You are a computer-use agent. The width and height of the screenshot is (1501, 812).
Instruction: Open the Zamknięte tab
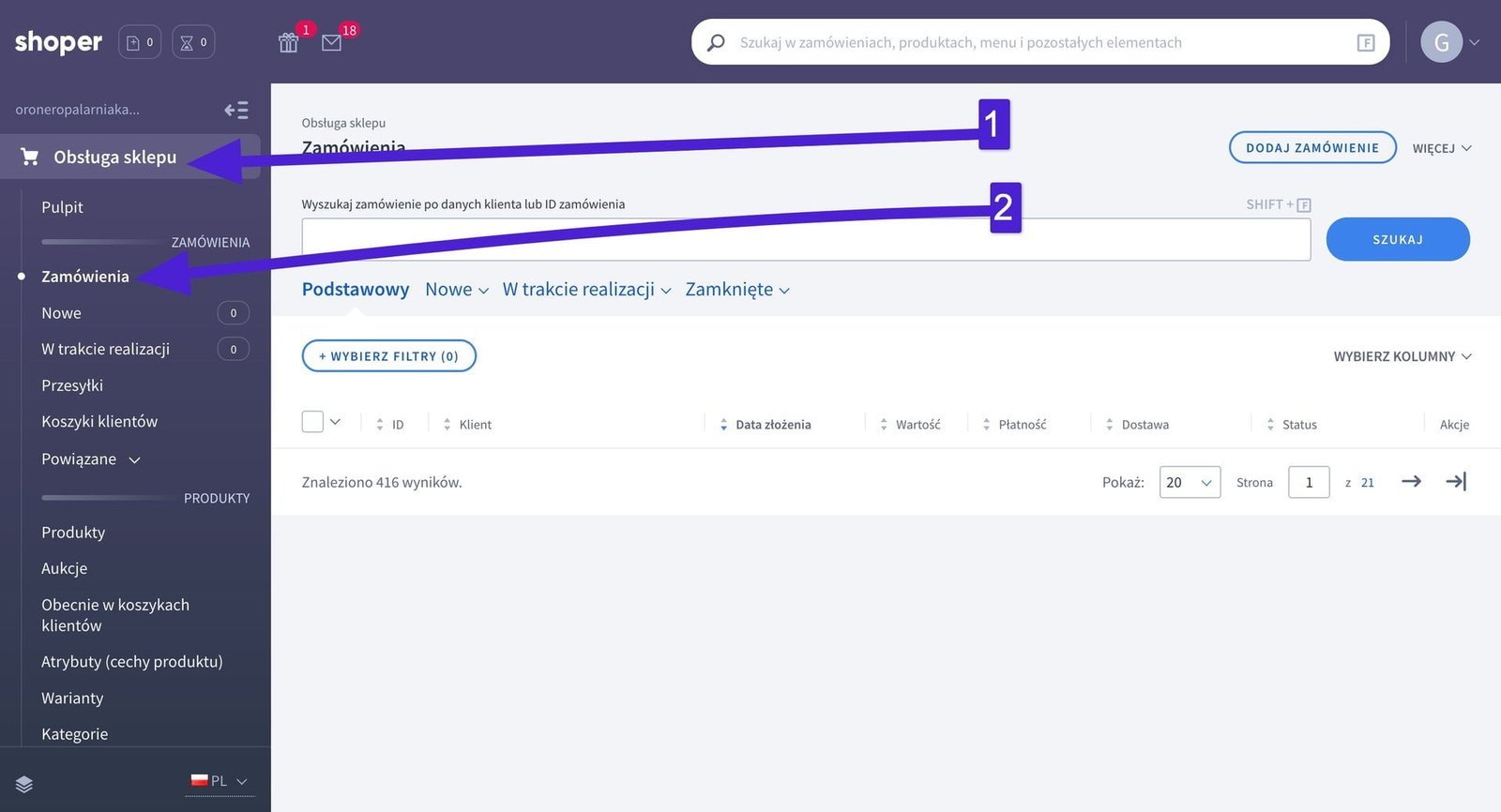[736, 290]
